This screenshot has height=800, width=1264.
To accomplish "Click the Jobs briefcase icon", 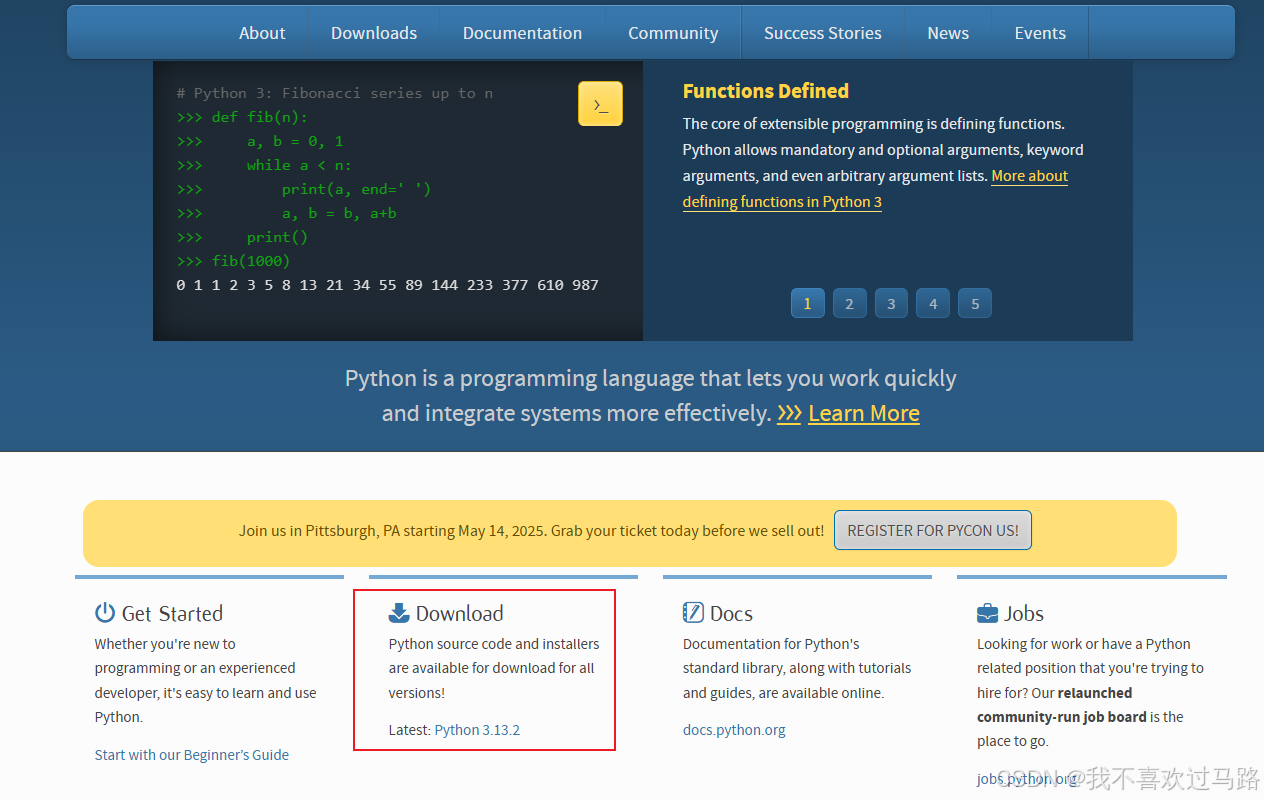I will (987, 613).
